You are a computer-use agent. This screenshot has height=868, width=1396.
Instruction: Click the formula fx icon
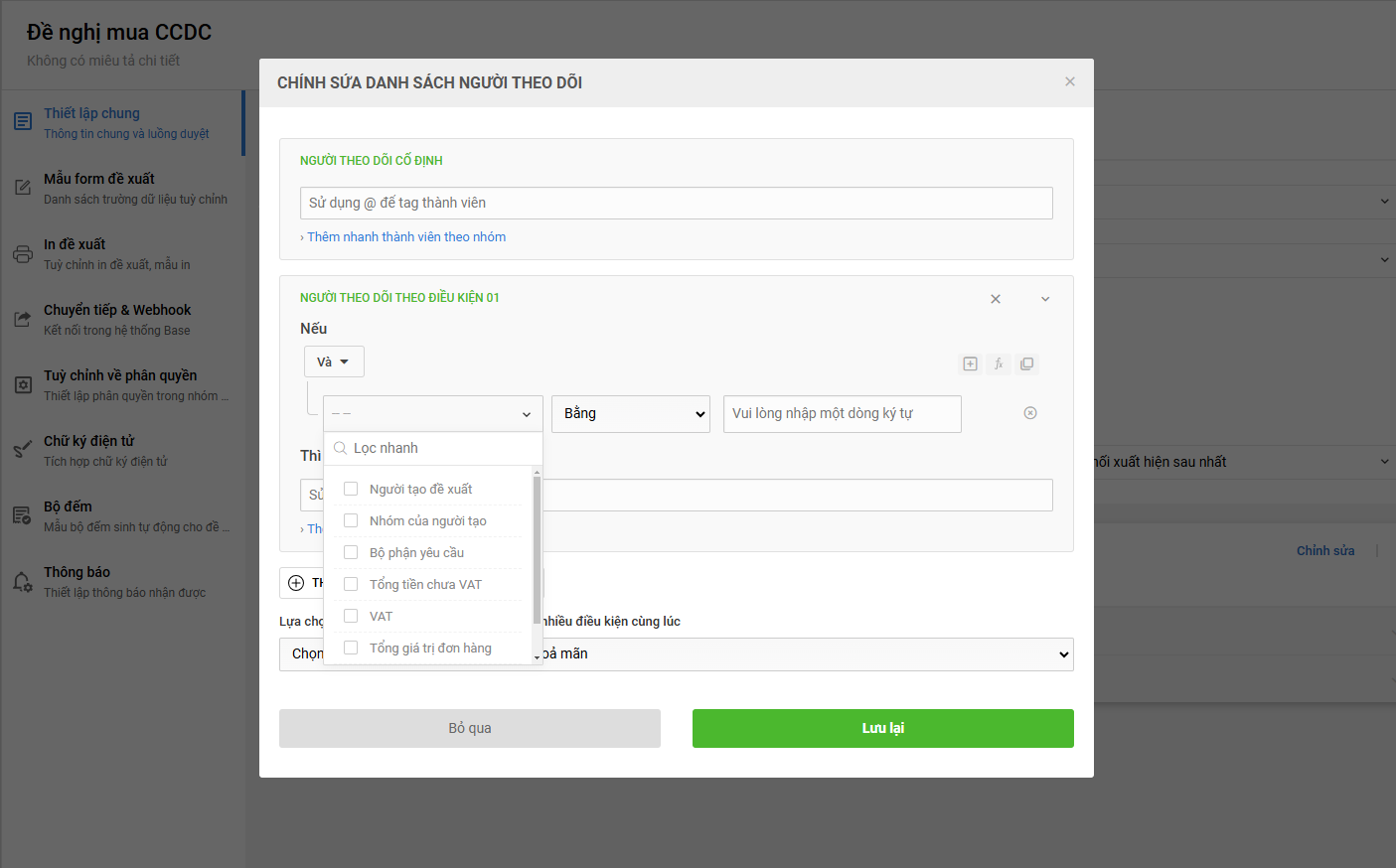999,363
